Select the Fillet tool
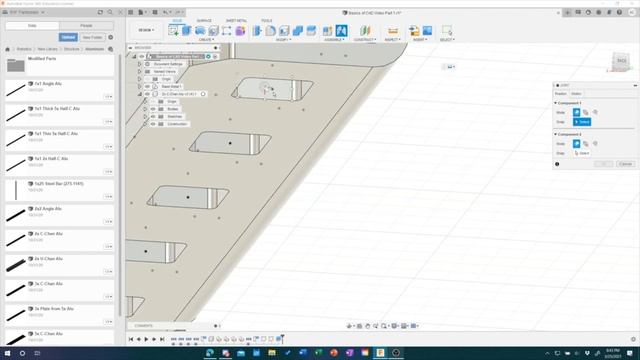 click(271, 31)
